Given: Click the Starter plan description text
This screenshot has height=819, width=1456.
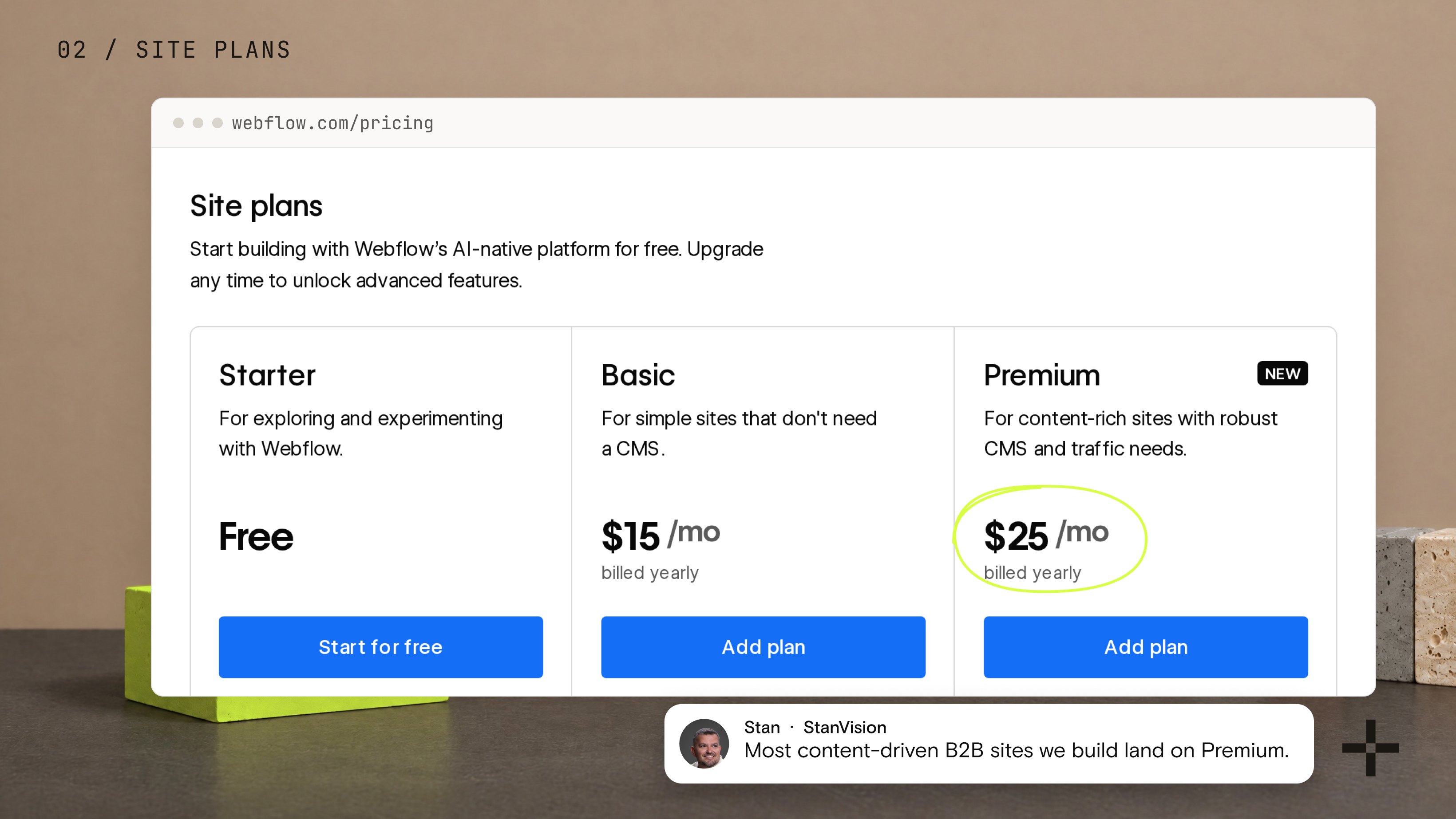Looking at the screenshot, I should pos(360,433).
